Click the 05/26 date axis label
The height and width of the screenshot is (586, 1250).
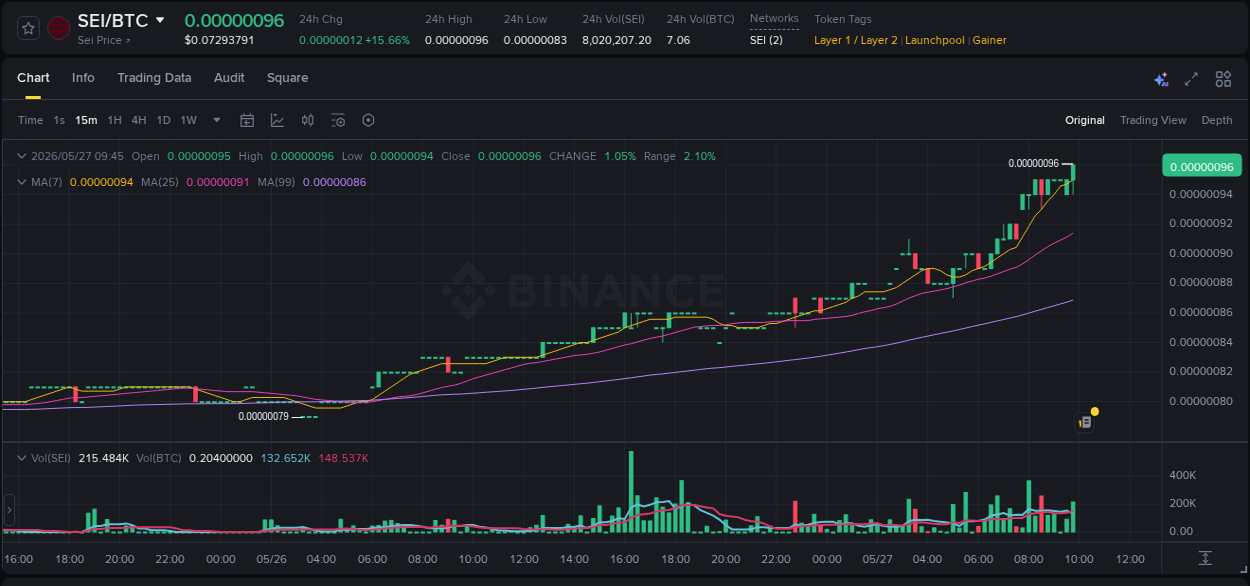(271, 559)
